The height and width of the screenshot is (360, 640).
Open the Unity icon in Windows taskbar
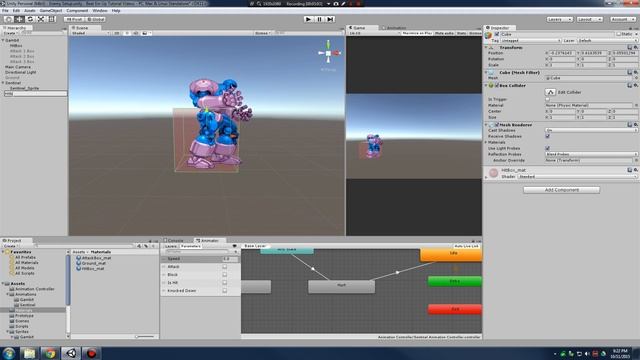[71, 353]
